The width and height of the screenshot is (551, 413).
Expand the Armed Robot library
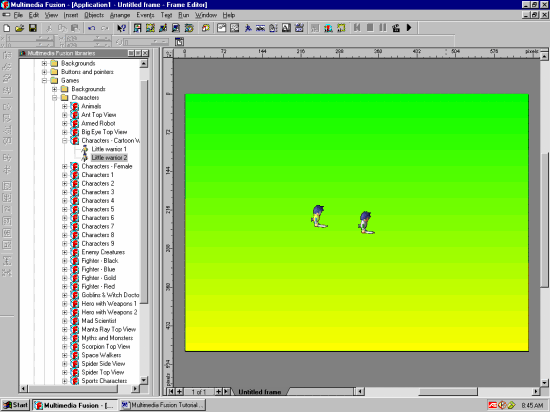coord(65,123)
